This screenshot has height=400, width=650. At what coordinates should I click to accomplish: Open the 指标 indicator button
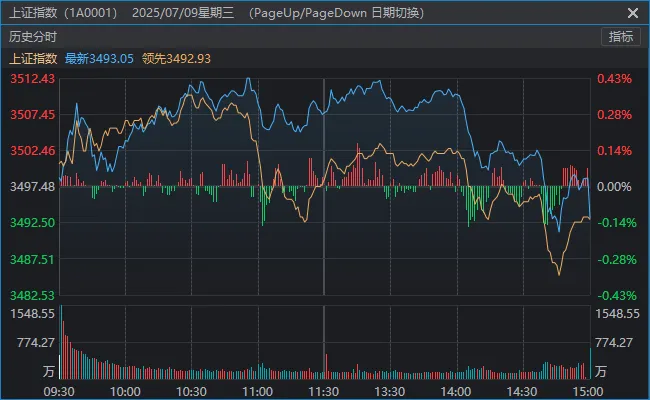(621, 36)
